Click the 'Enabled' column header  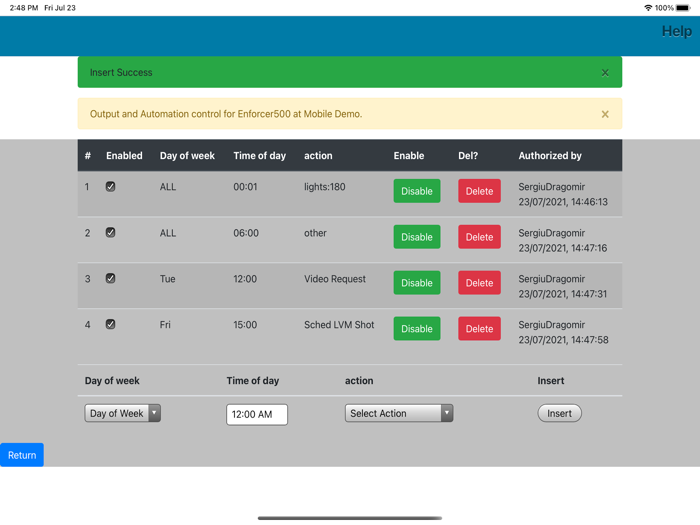tap(124, 156)
